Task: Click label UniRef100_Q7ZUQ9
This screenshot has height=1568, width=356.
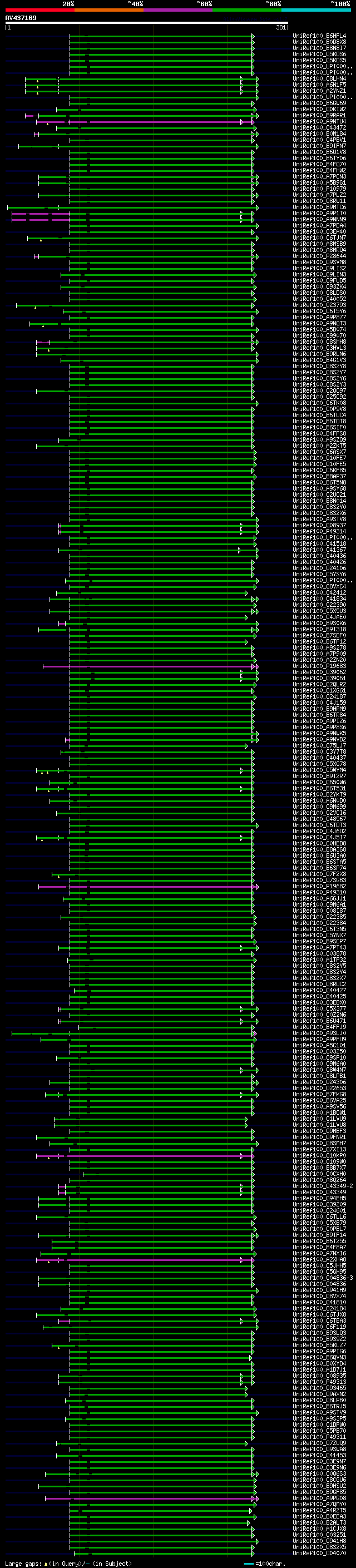Action: coord(319,1443)
